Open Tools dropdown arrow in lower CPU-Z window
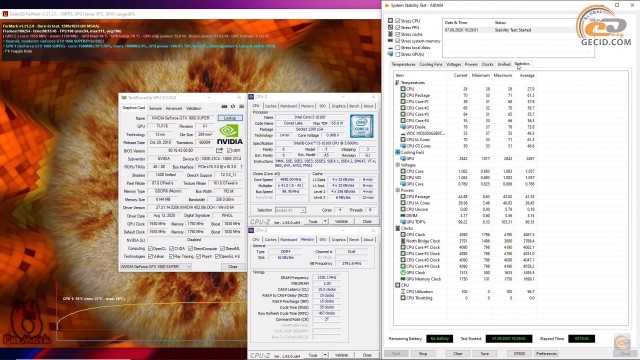 (x=325, y=355)
